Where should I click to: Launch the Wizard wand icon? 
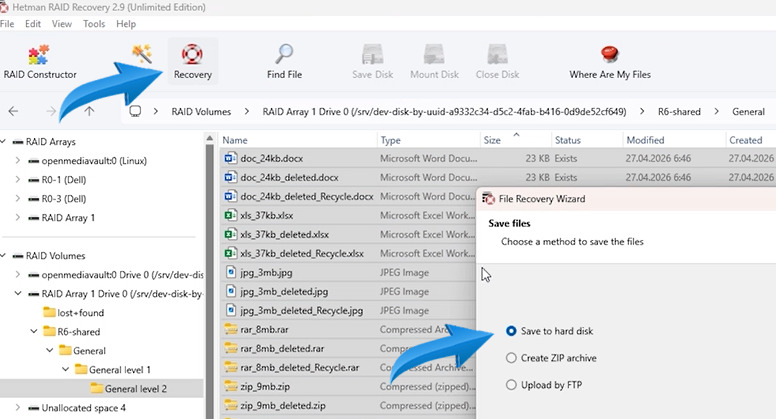[x=142, y=53]
